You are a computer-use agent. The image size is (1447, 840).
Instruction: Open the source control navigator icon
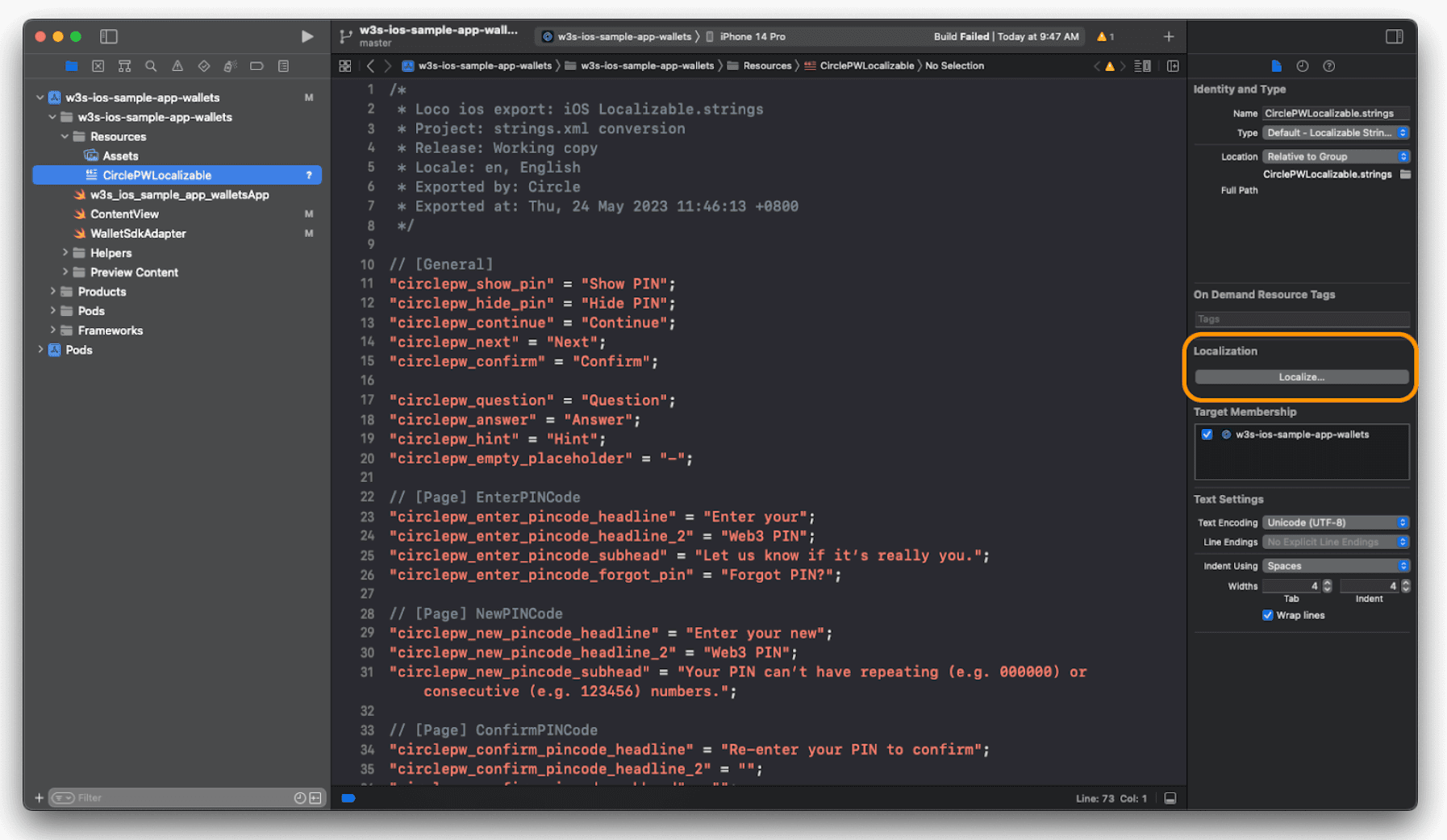coord(98,66)
